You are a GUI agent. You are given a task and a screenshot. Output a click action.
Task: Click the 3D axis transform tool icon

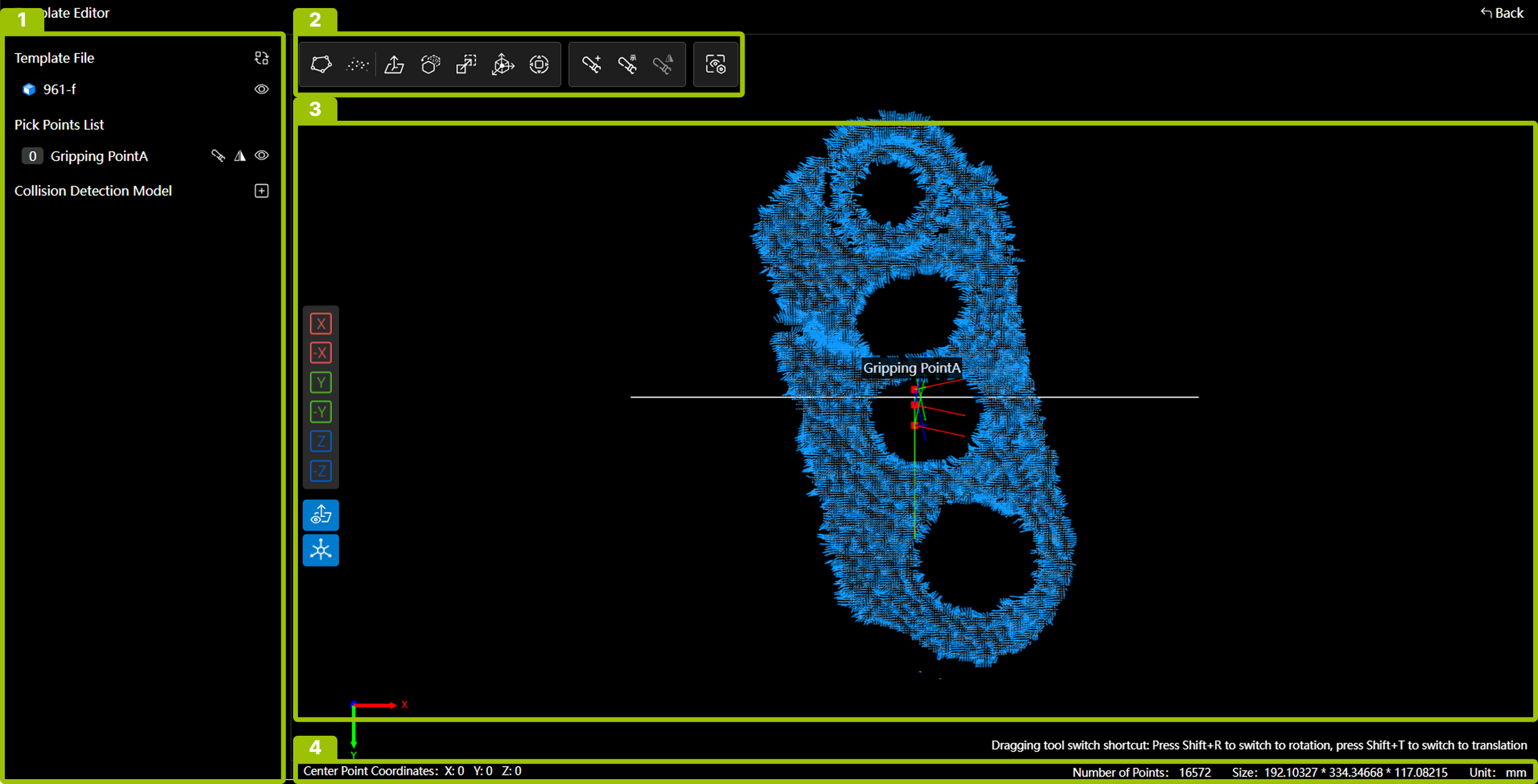coord(502,64)
